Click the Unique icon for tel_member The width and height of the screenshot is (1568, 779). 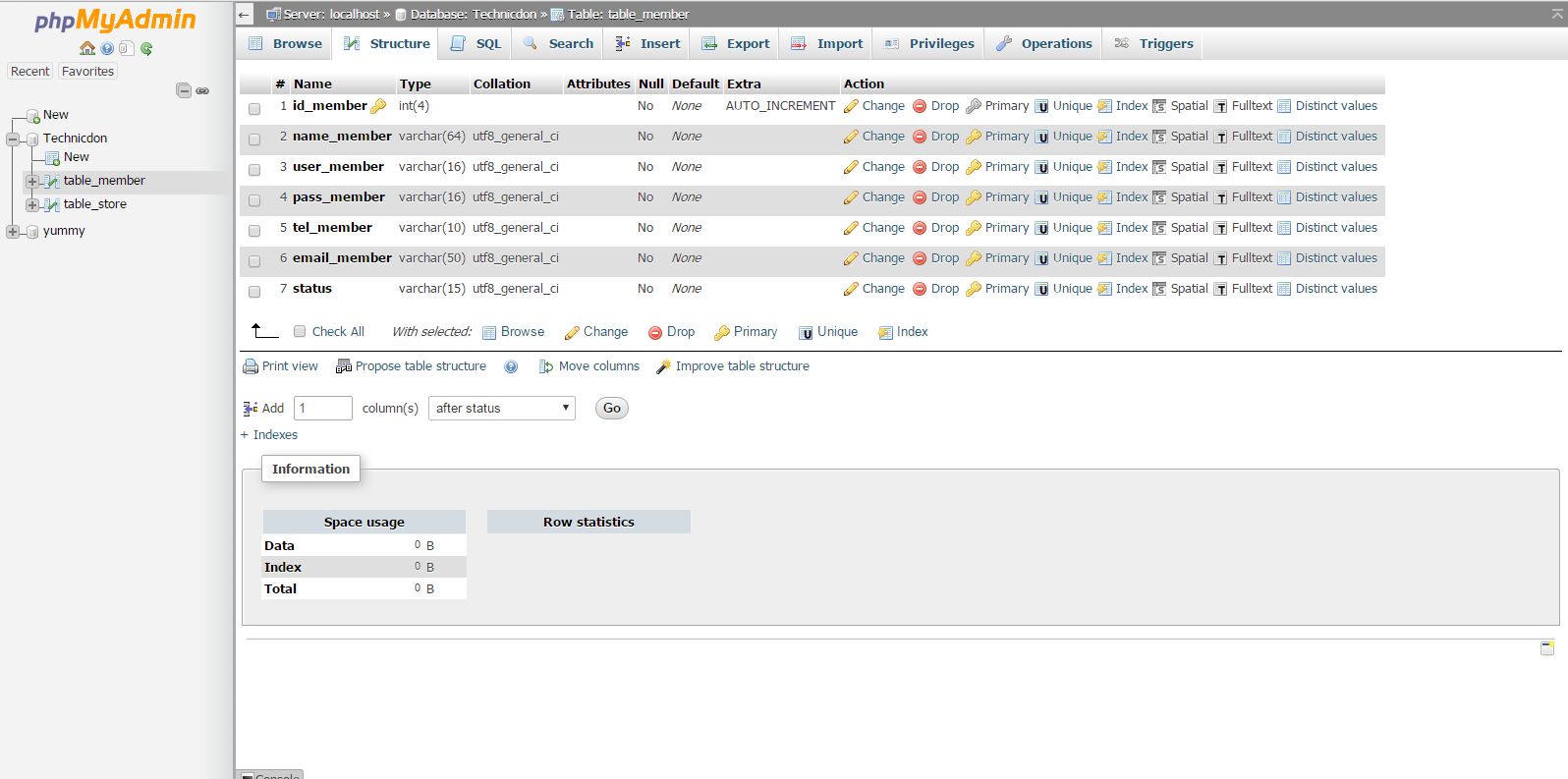pyautogui.click(x=1041, y=229)
